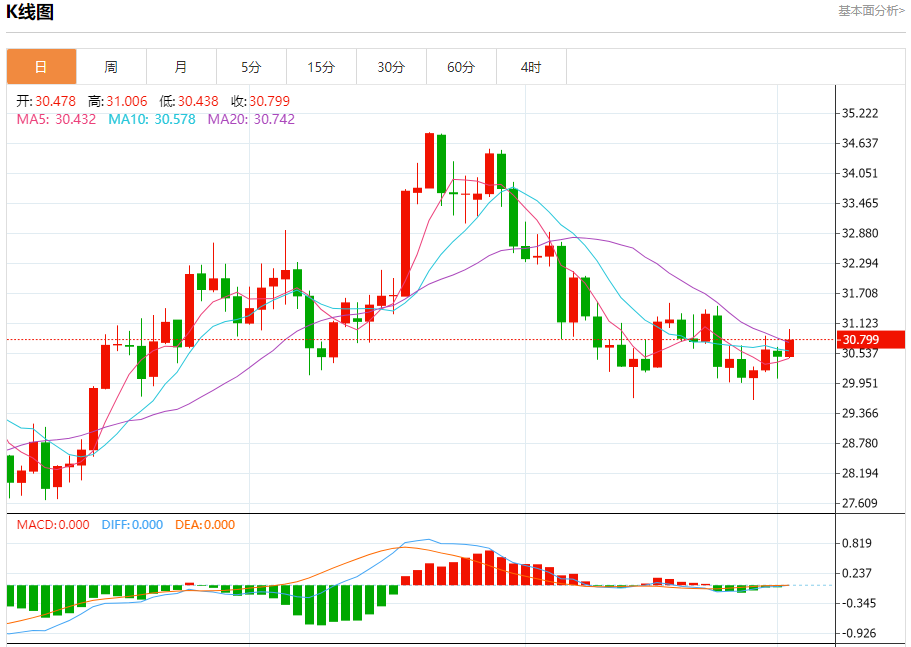
Task: Click the 0.237 MACD axis label
Action: [857, 573]
